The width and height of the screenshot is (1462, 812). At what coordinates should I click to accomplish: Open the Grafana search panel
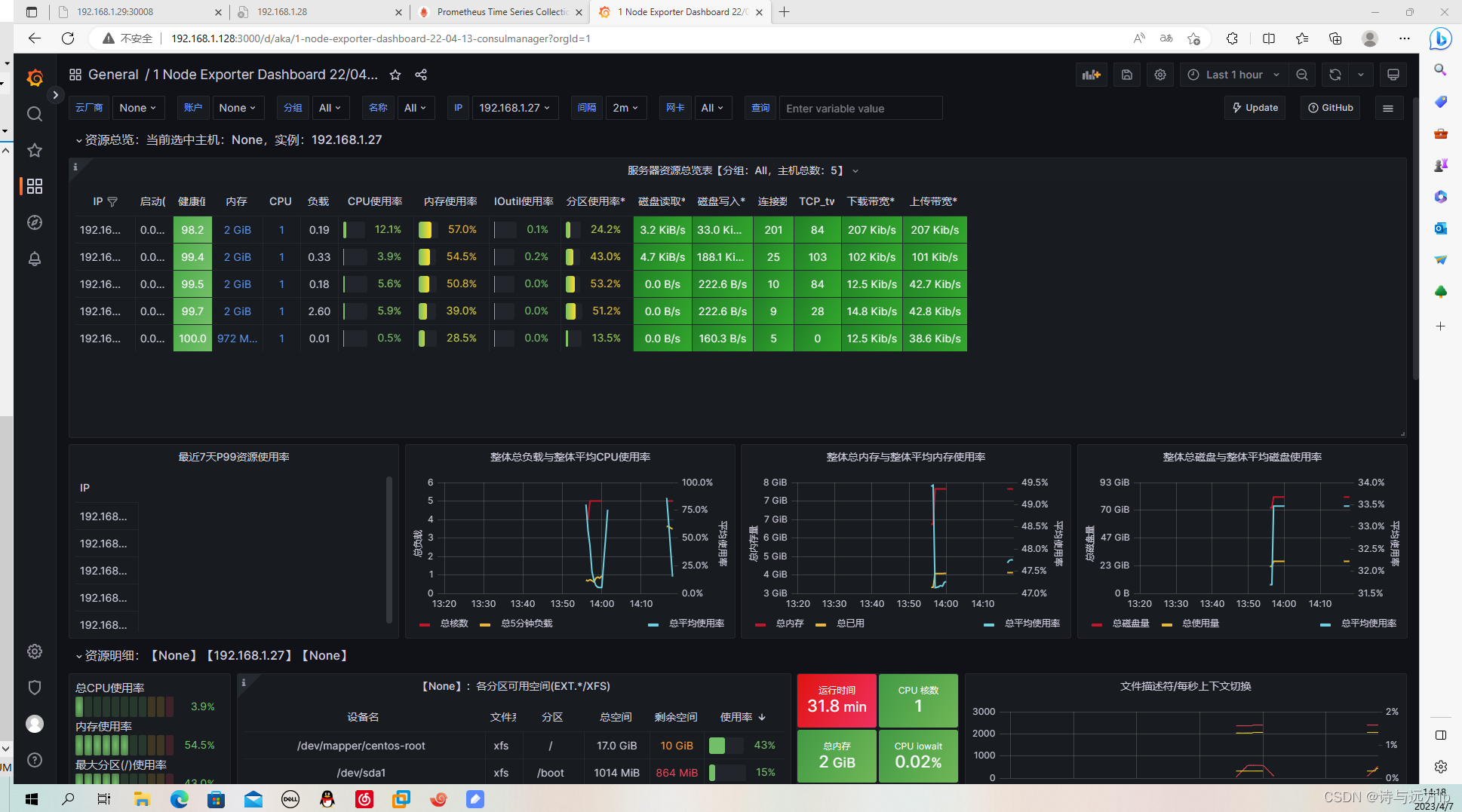[x=35, y=114]
